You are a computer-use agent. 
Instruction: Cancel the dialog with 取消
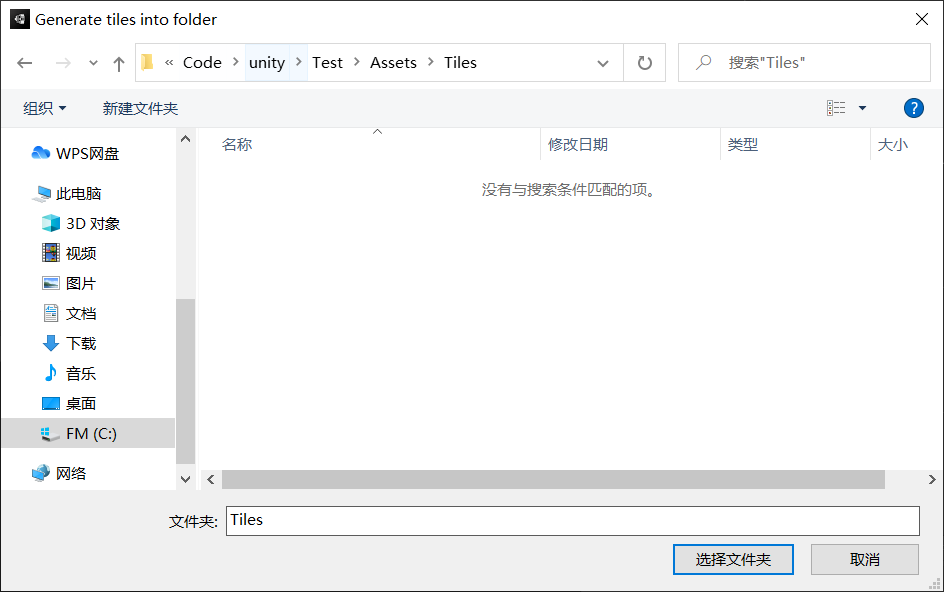pos(864,559)
